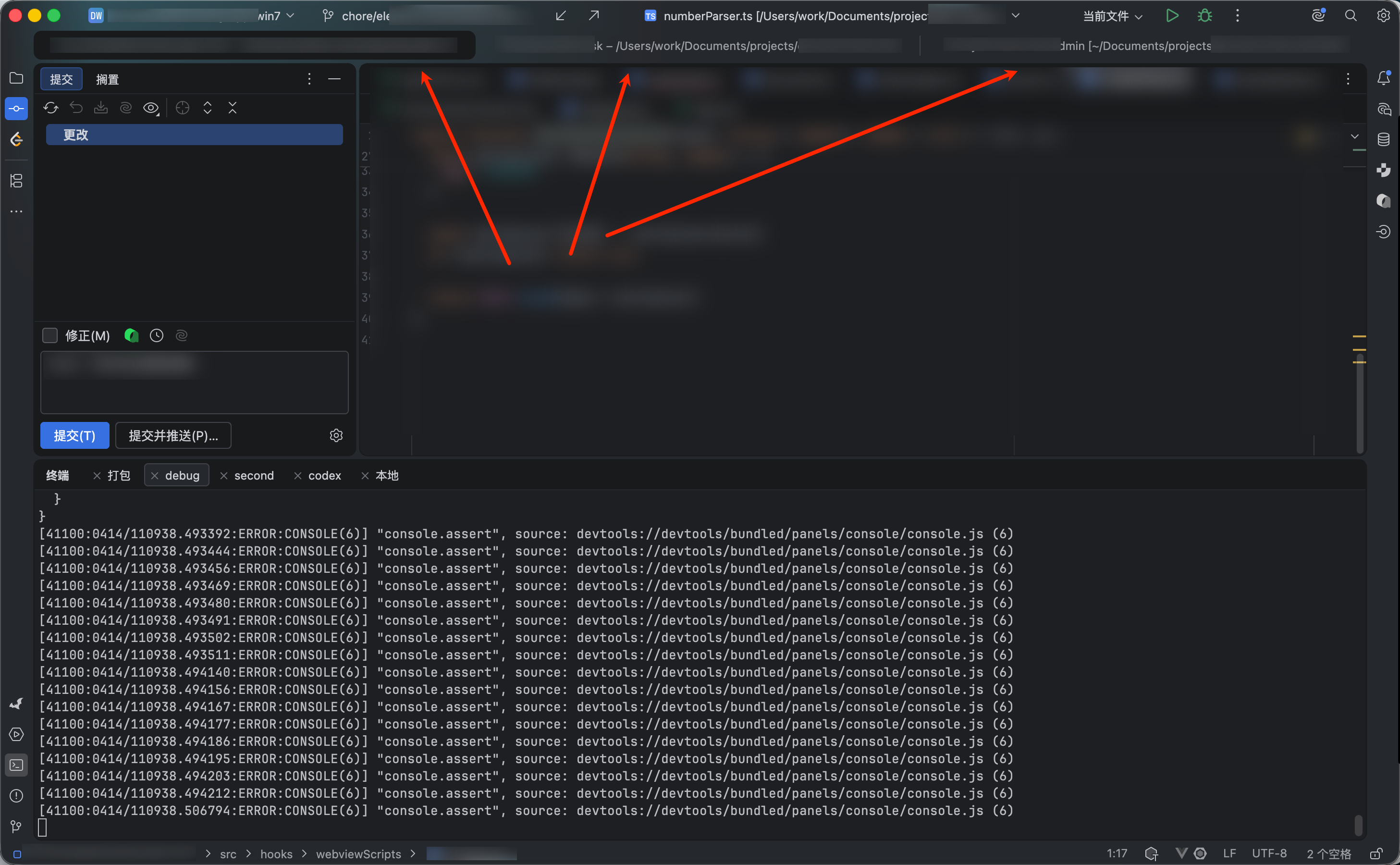Toggle the read-only lock icon in the status bar
The height and width of the screenshot is (865, 1400).
[1376, 853]
